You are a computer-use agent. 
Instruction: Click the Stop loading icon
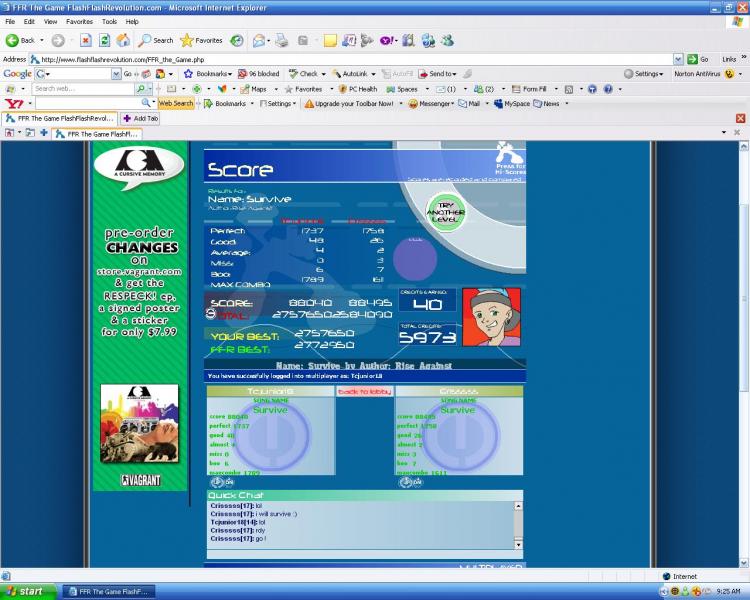85,40
